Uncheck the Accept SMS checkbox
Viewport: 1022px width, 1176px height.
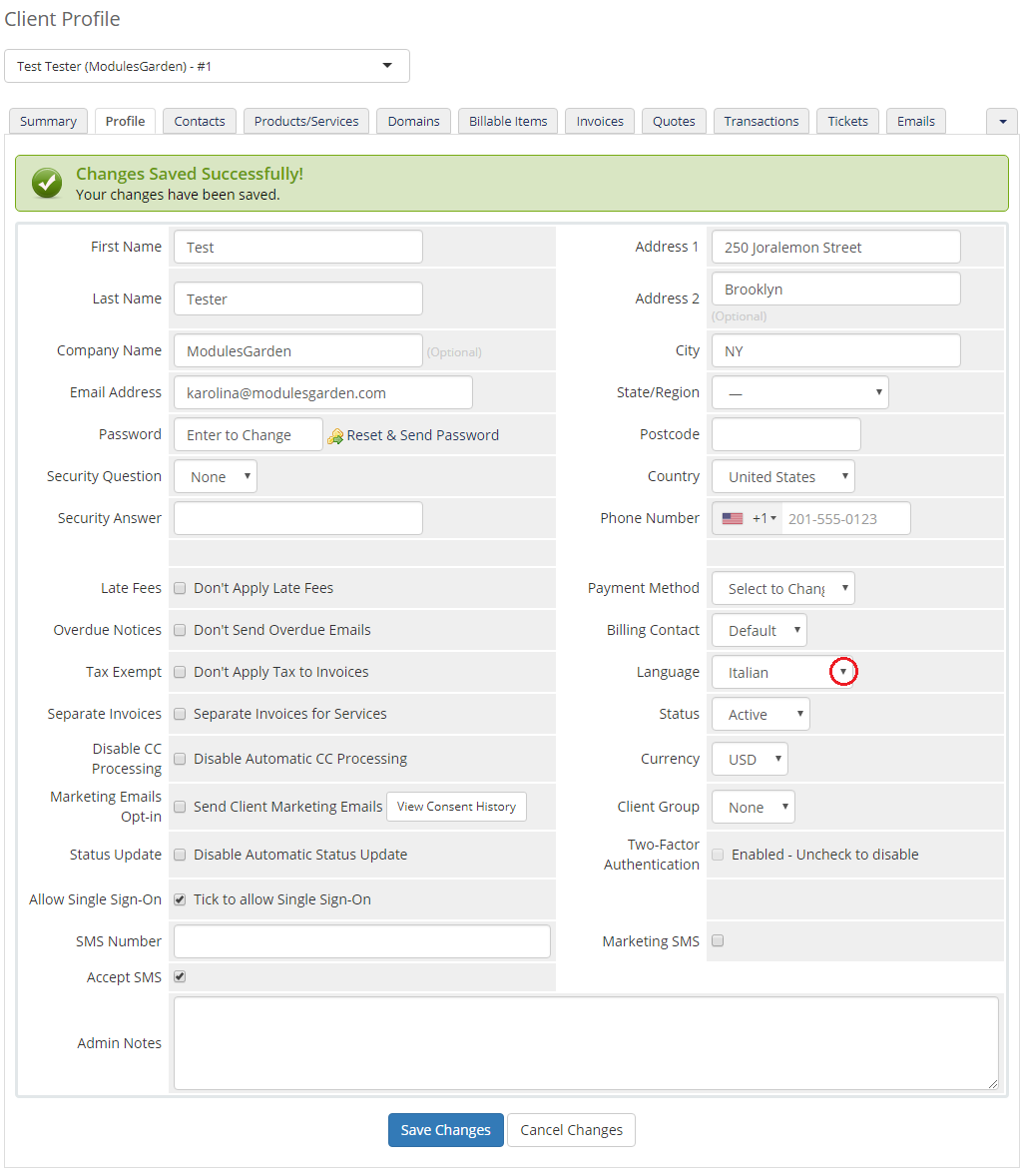(x=180, y=976)
